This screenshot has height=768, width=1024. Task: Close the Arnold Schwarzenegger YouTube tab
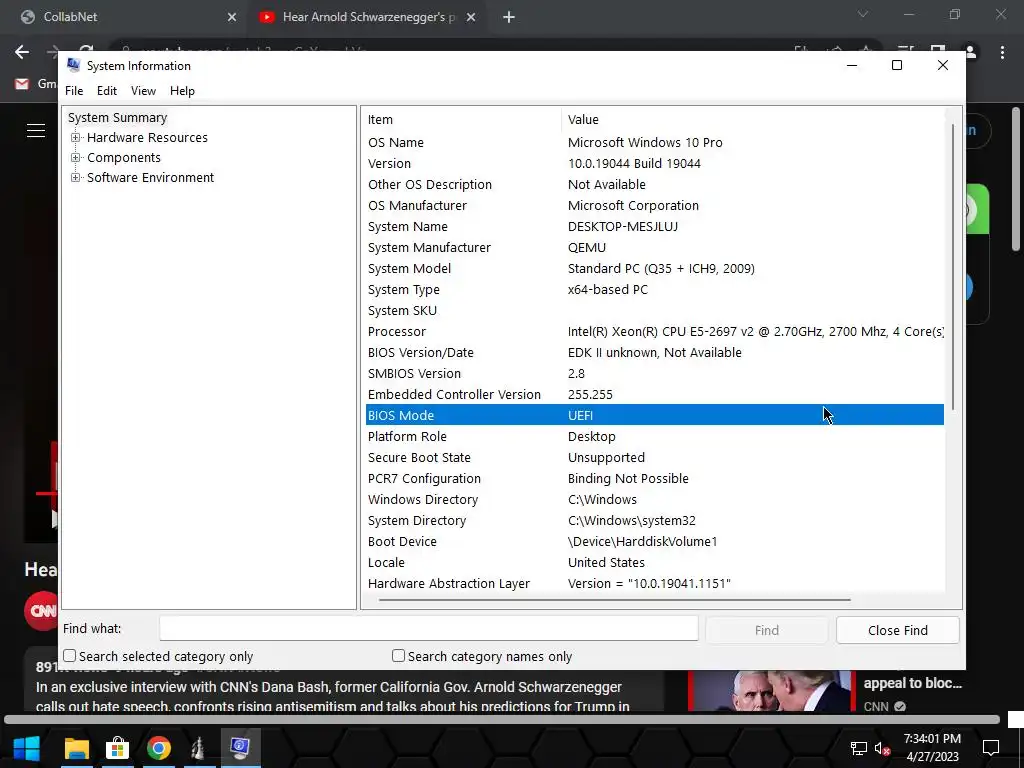[x=471, y=17]
